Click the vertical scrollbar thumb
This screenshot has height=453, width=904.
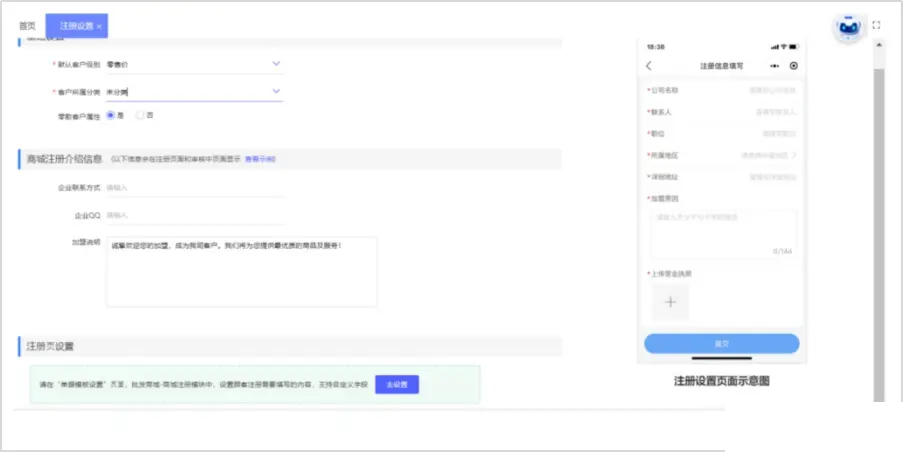tap(879, 233)
